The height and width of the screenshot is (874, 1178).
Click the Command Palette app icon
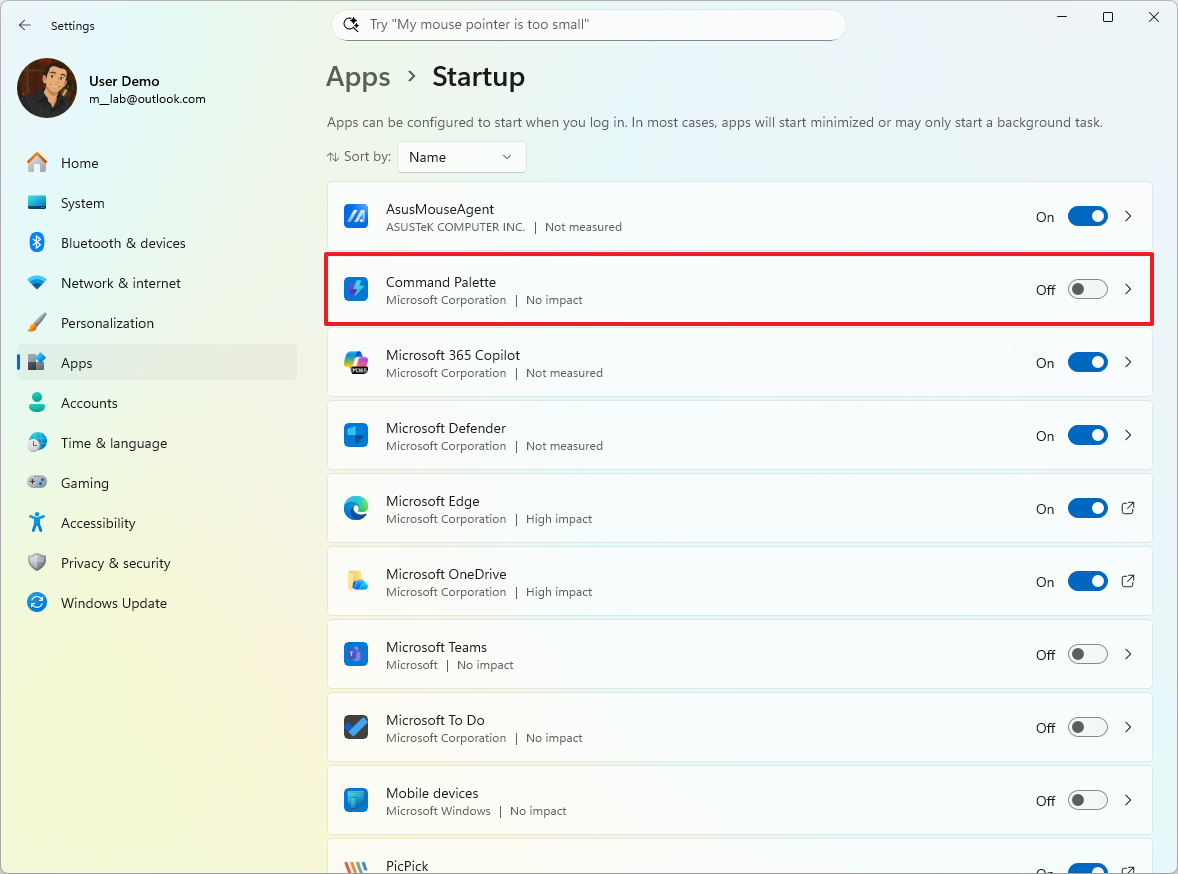[x=355, y=289]
